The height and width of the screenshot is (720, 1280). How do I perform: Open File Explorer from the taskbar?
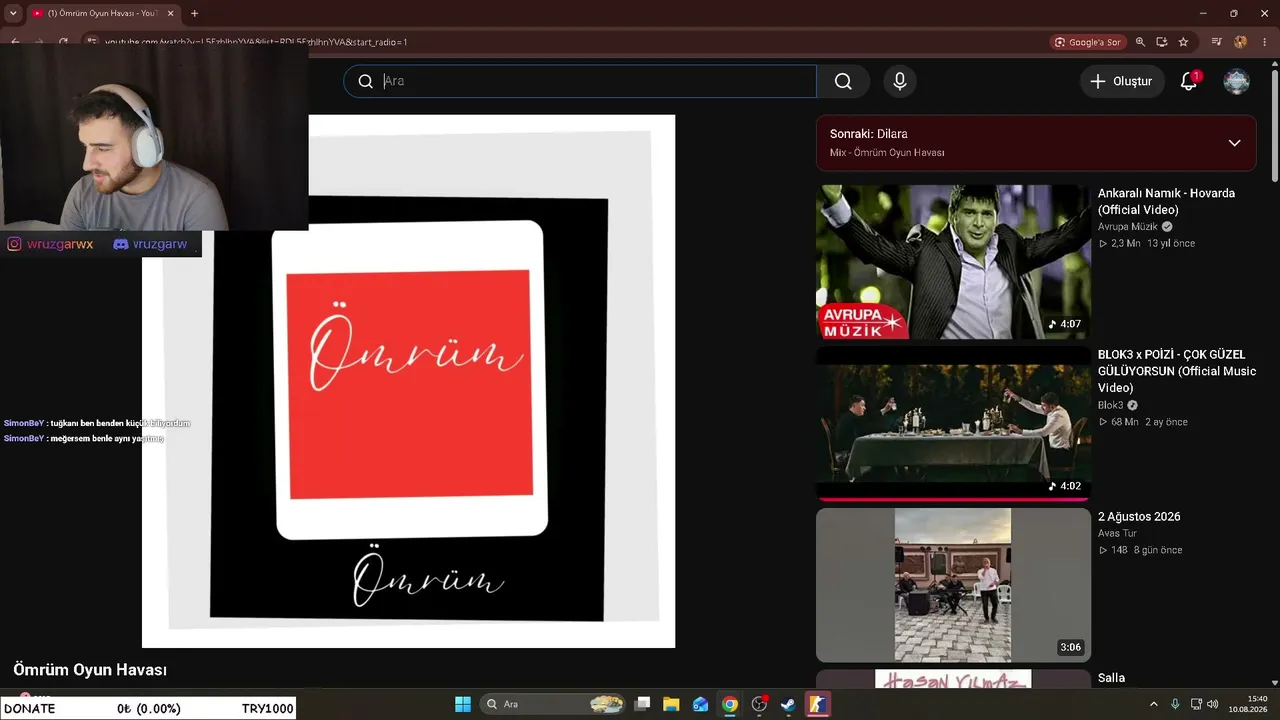[x=671, y=704]
